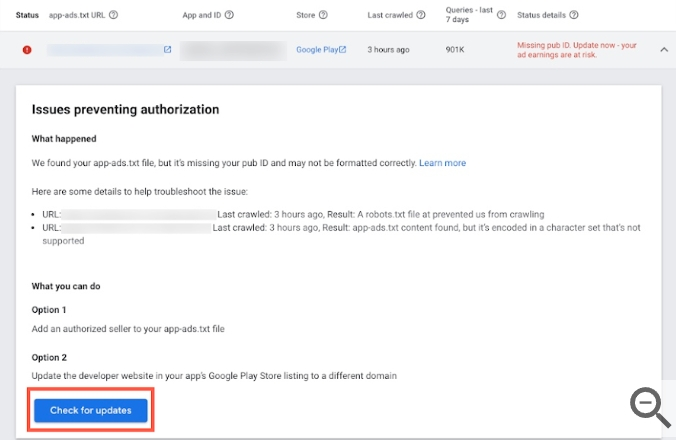Click the 'Missing pub ID' status message

576,50
